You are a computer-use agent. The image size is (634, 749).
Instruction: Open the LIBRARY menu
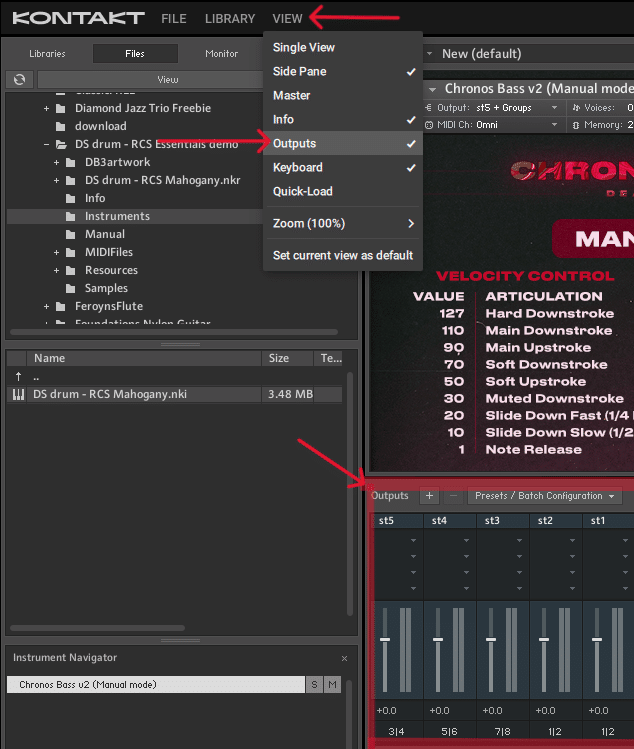[230, 19]
